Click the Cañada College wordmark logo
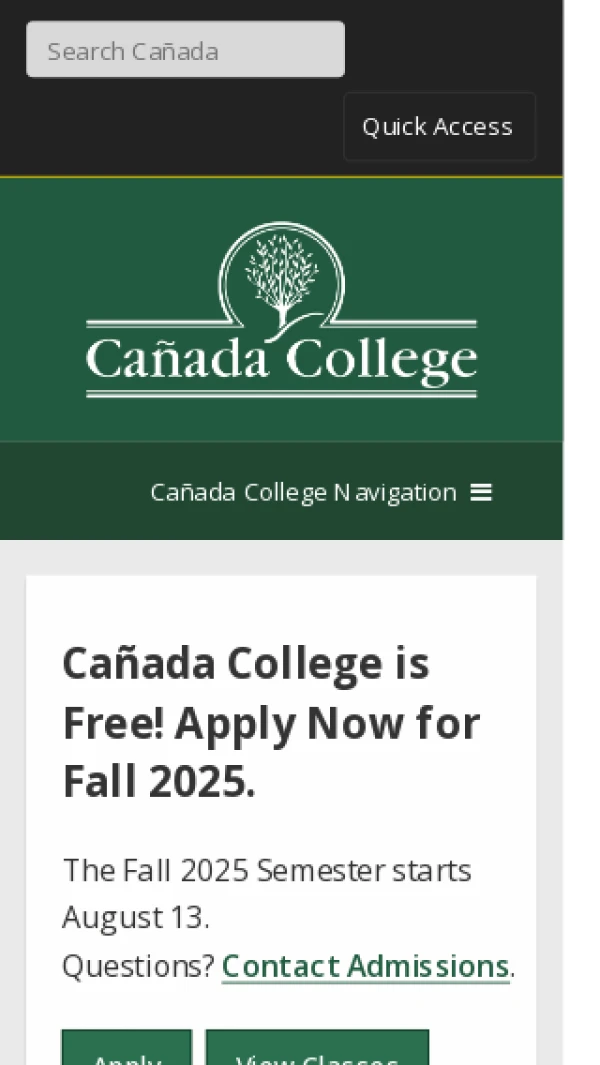The height and width of the screenshot is (1065, 600). pyautogui.click(x=281, y=309)
